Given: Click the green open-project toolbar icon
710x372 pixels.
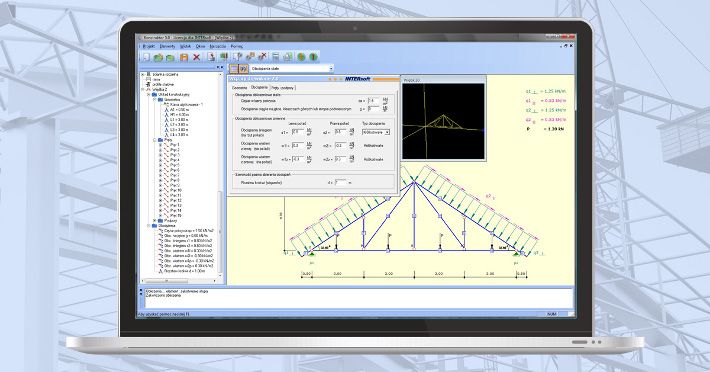Looking at the screenshot, I should pyautogui.click(x=158, y=57).
